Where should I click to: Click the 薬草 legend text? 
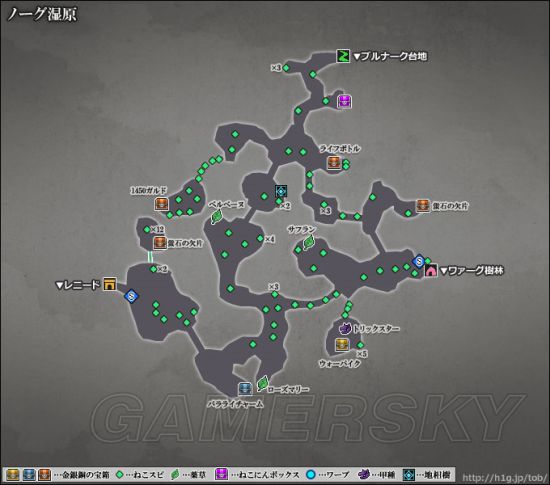198,475
